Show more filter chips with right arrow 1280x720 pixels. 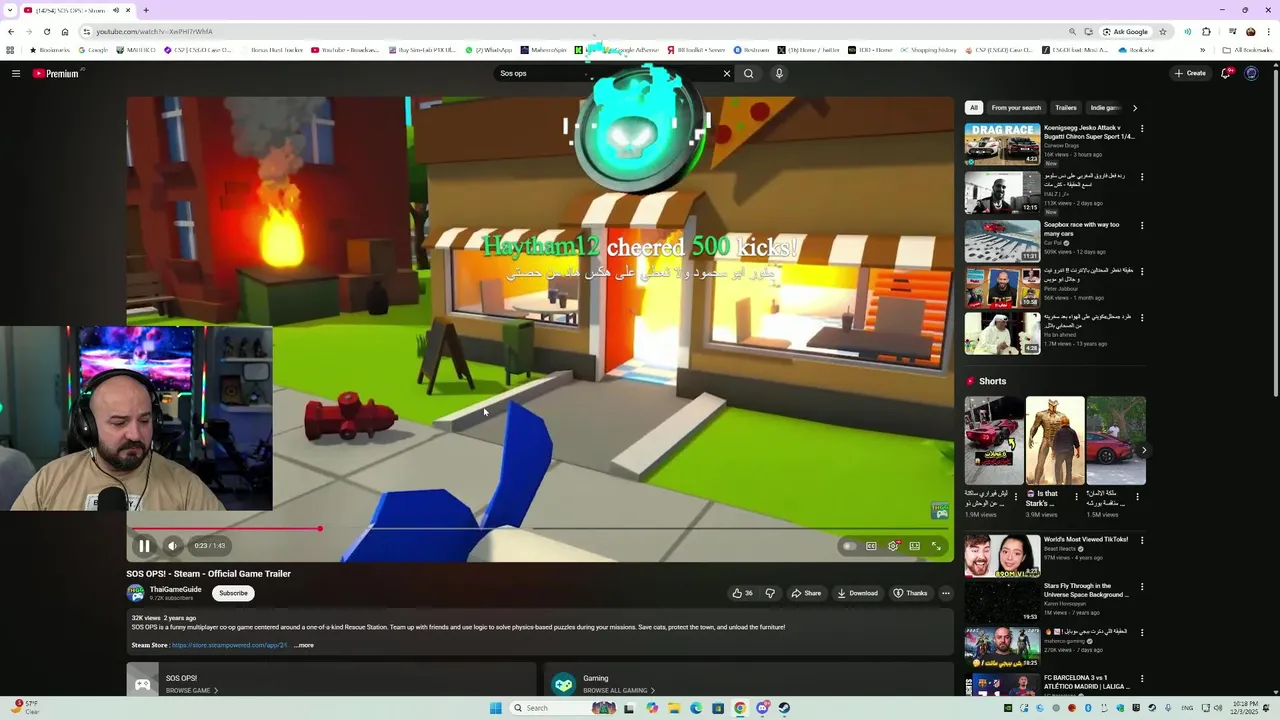[x=1135, y=108]
